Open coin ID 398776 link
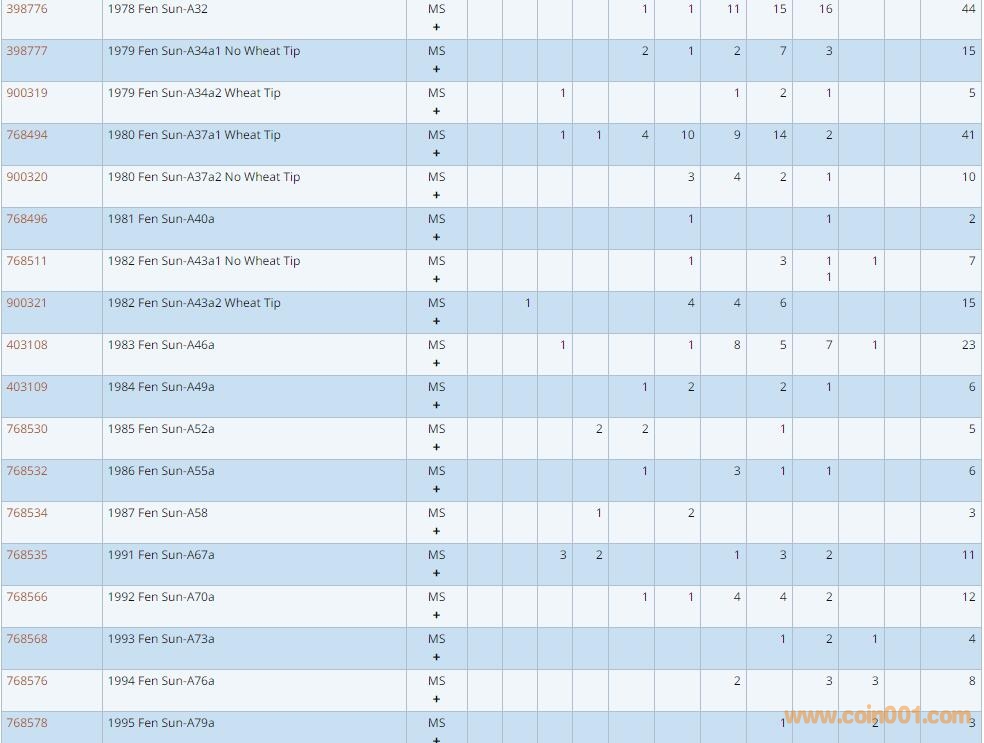 point(27,9)
